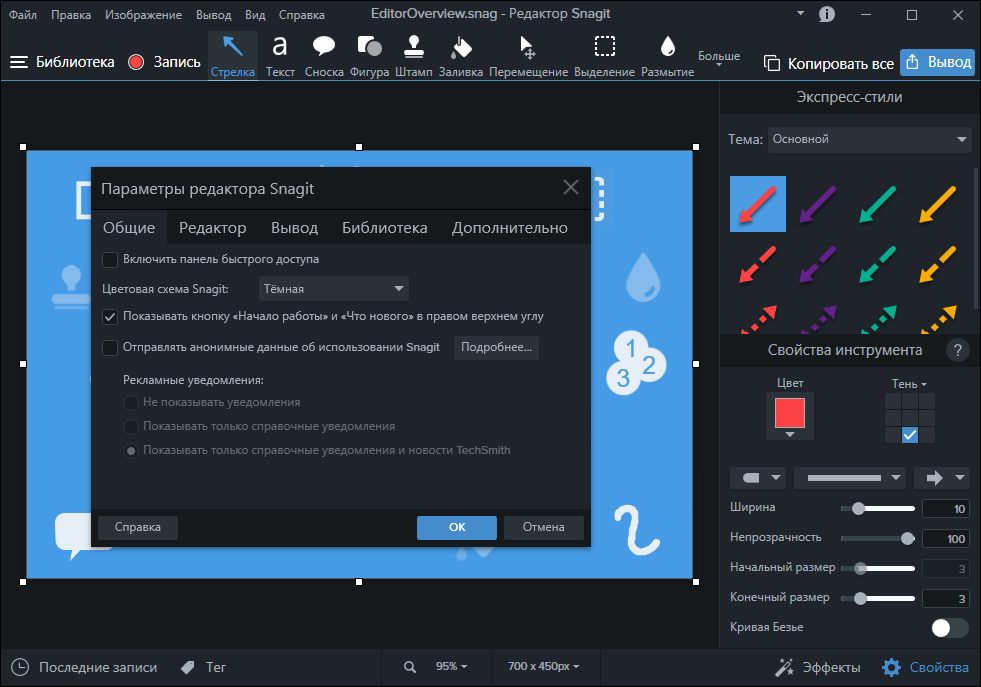981x687 pixels.
Task: Select the Перемещение move tool
Action: point(528,56)
